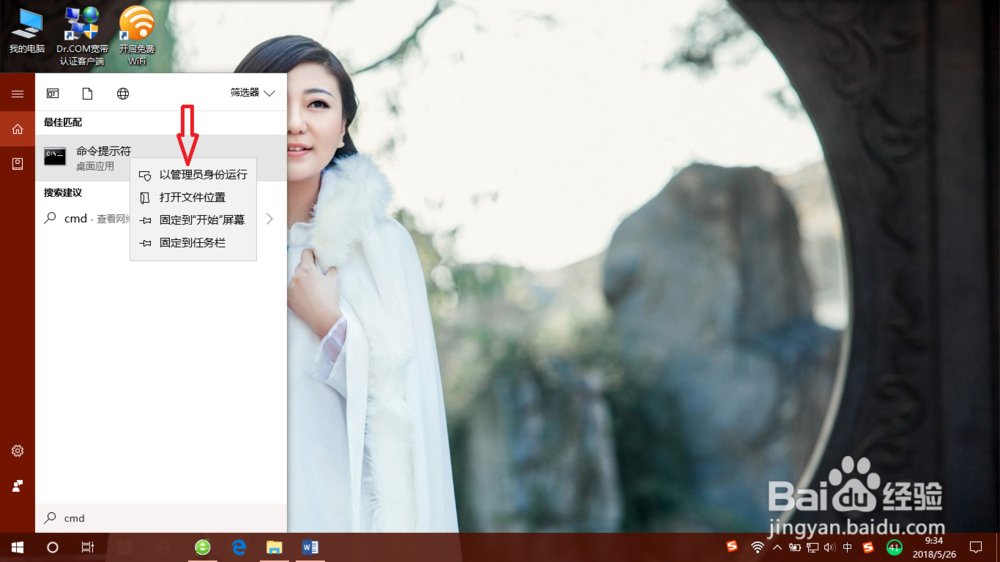
Task: Expand the start menu hamburger button
Action: coord(17,94)
